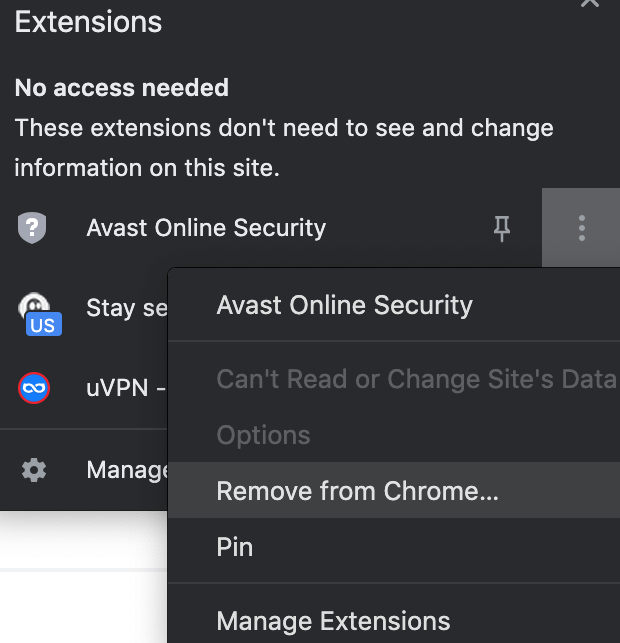Screen dimensions: 620x643
Task: Click the greyed-out Options menu entry
Action: 263,435
